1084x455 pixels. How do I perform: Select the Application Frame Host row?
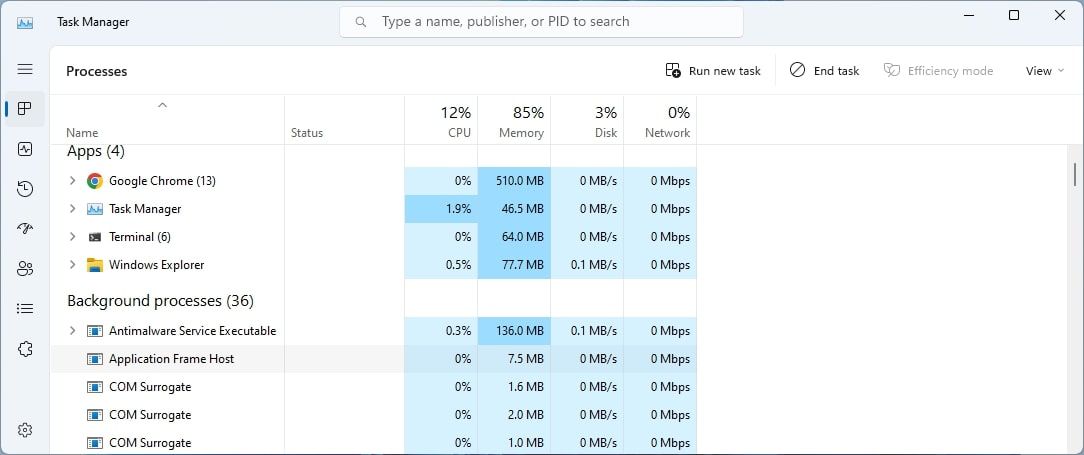(373, 359)
